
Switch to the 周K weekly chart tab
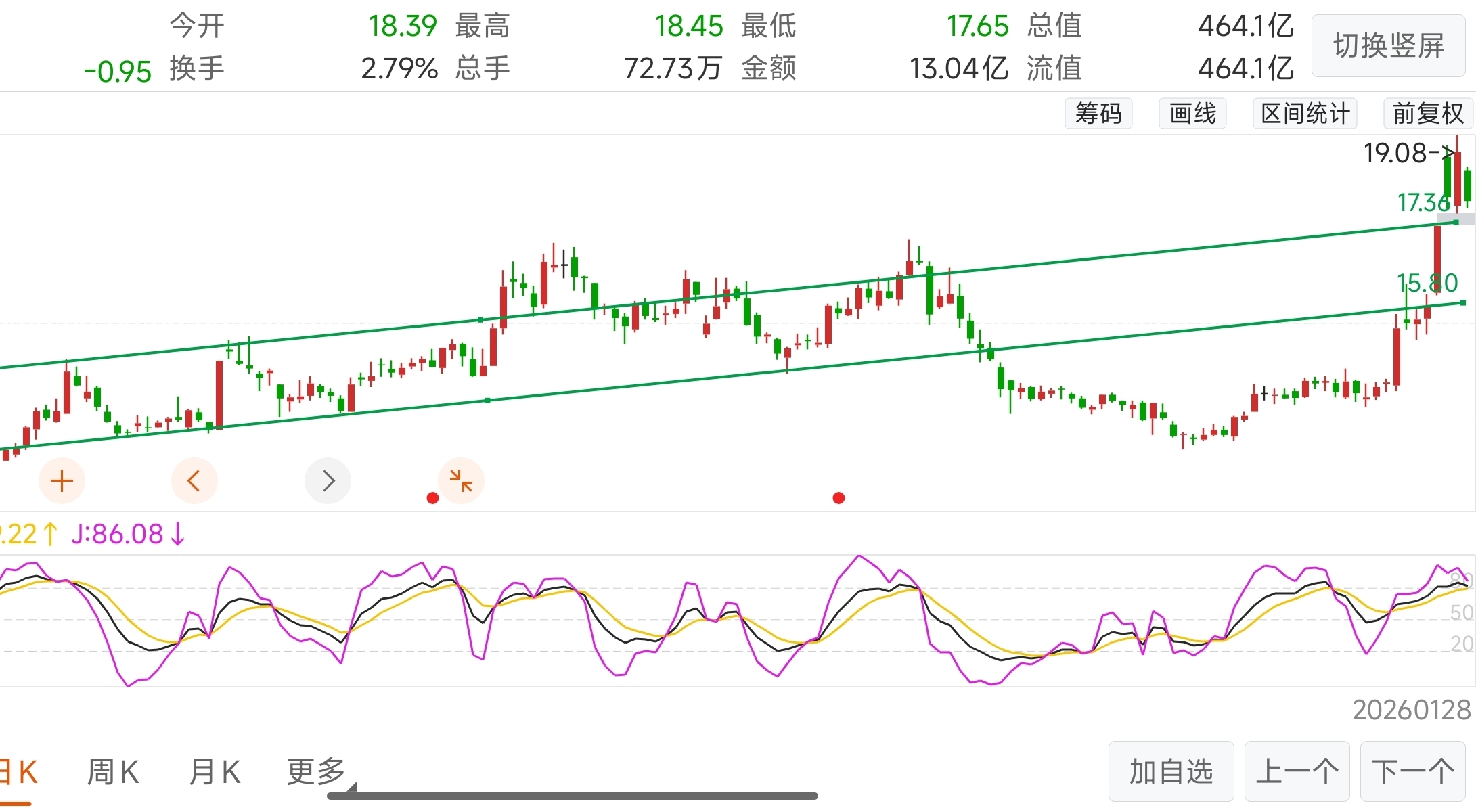[x=113, y=772]
